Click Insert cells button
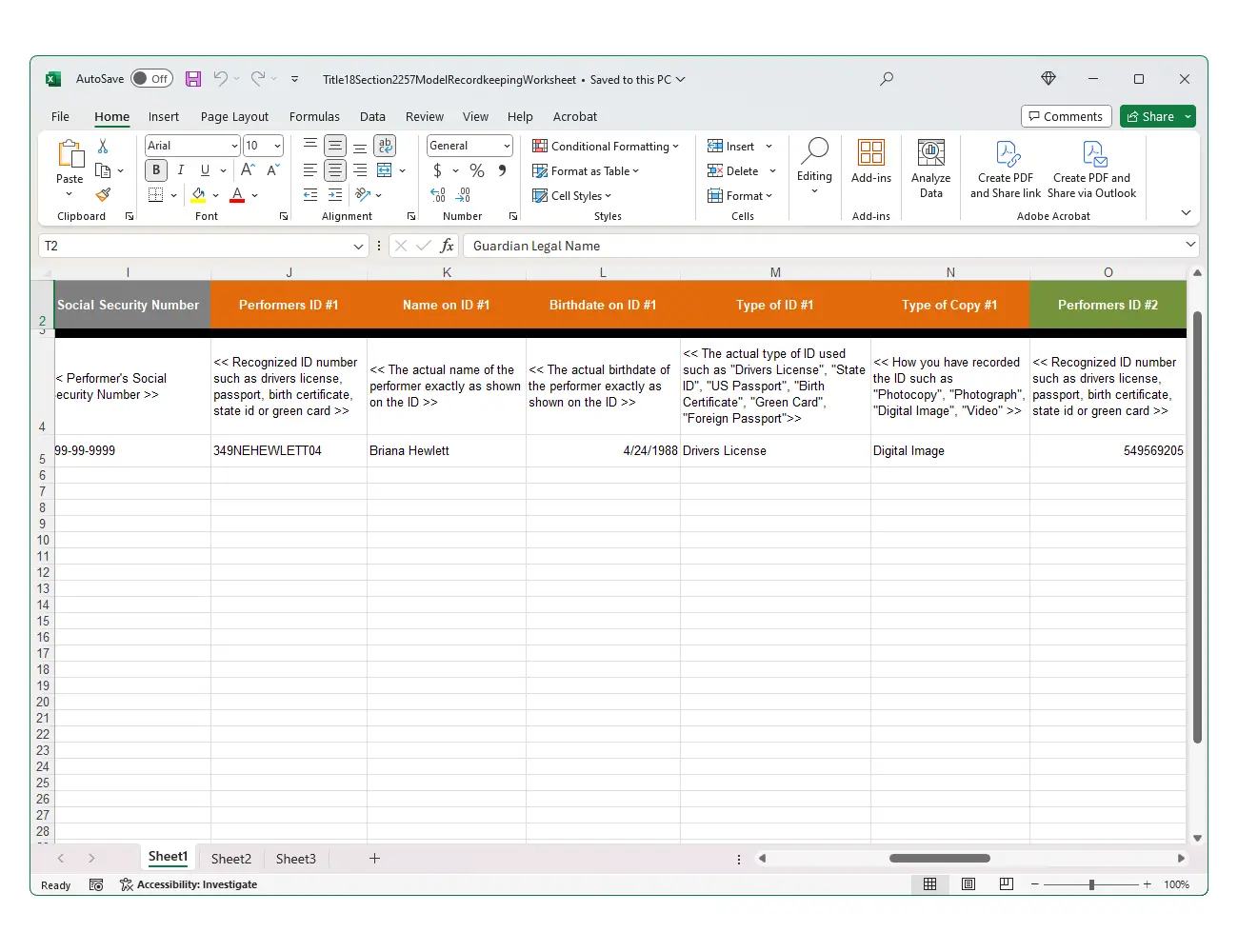This screenshot has height=952, width=1238. click(731, 146)
